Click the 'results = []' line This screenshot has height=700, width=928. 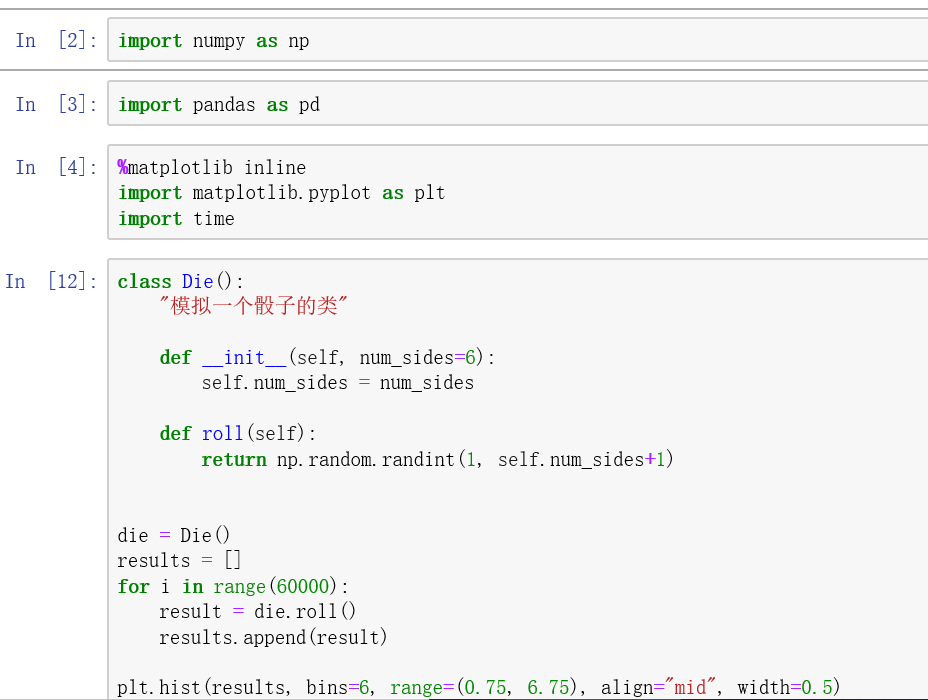[x=179, y=560]
